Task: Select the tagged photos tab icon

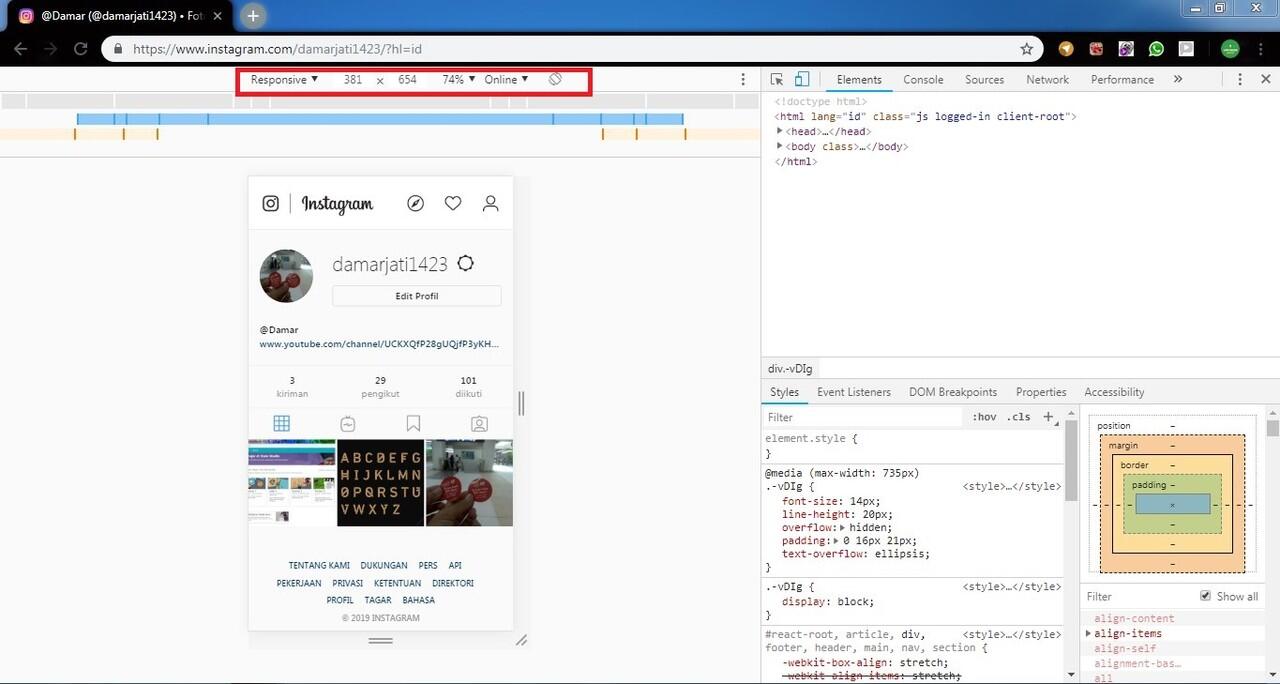Action: 479,423
